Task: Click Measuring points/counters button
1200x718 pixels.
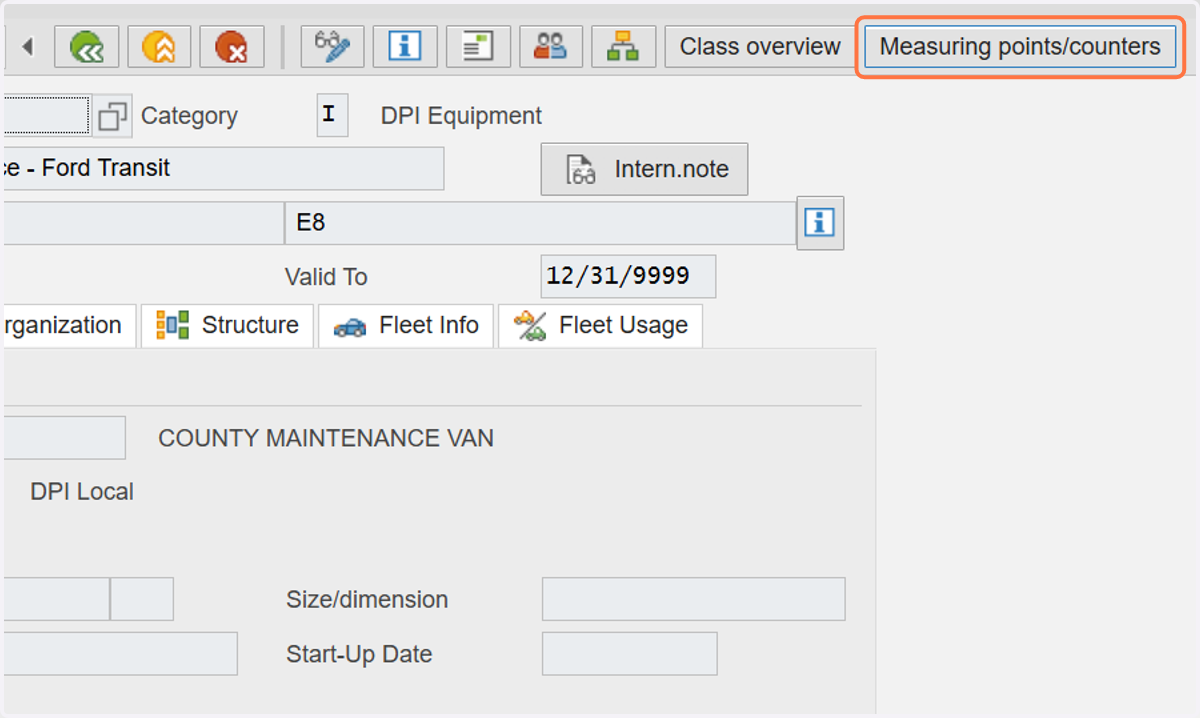Action: (1020, 46)
